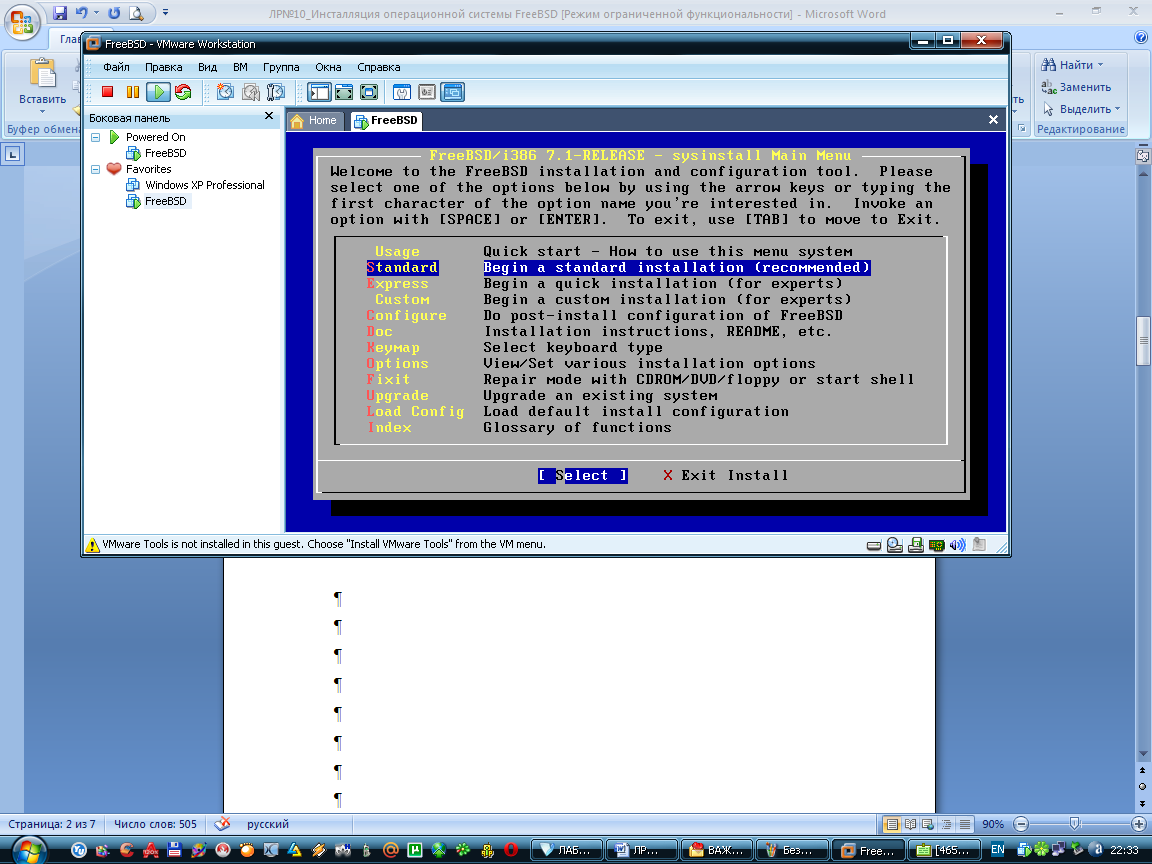Click Вставить paste icon in Word
This screenshot has width=1152, height=864.
(x=43, y=73)
